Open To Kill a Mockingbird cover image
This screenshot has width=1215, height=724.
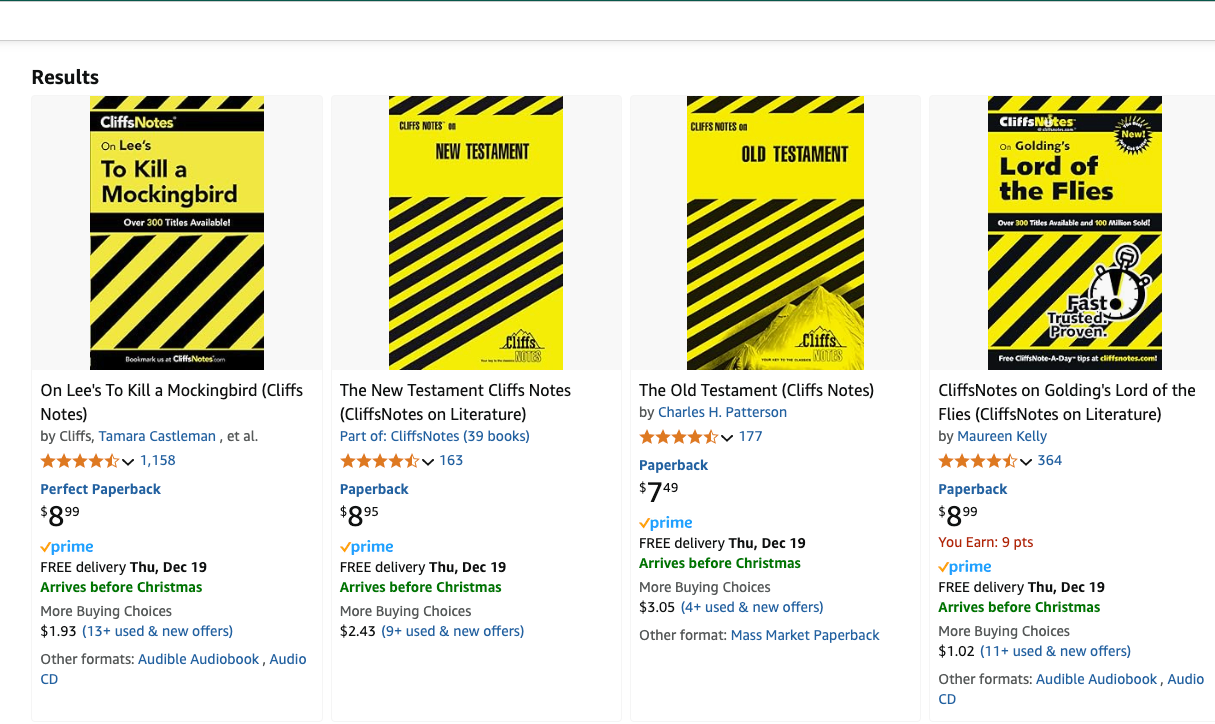pos(177,233)
